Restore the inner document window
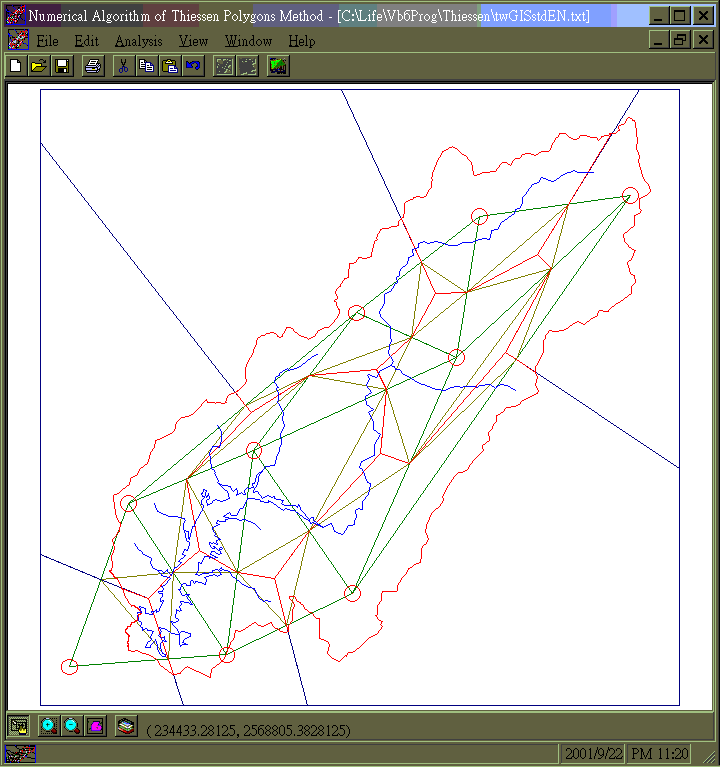The height and width of the screenshot is (767, 720). click(680, 40)
